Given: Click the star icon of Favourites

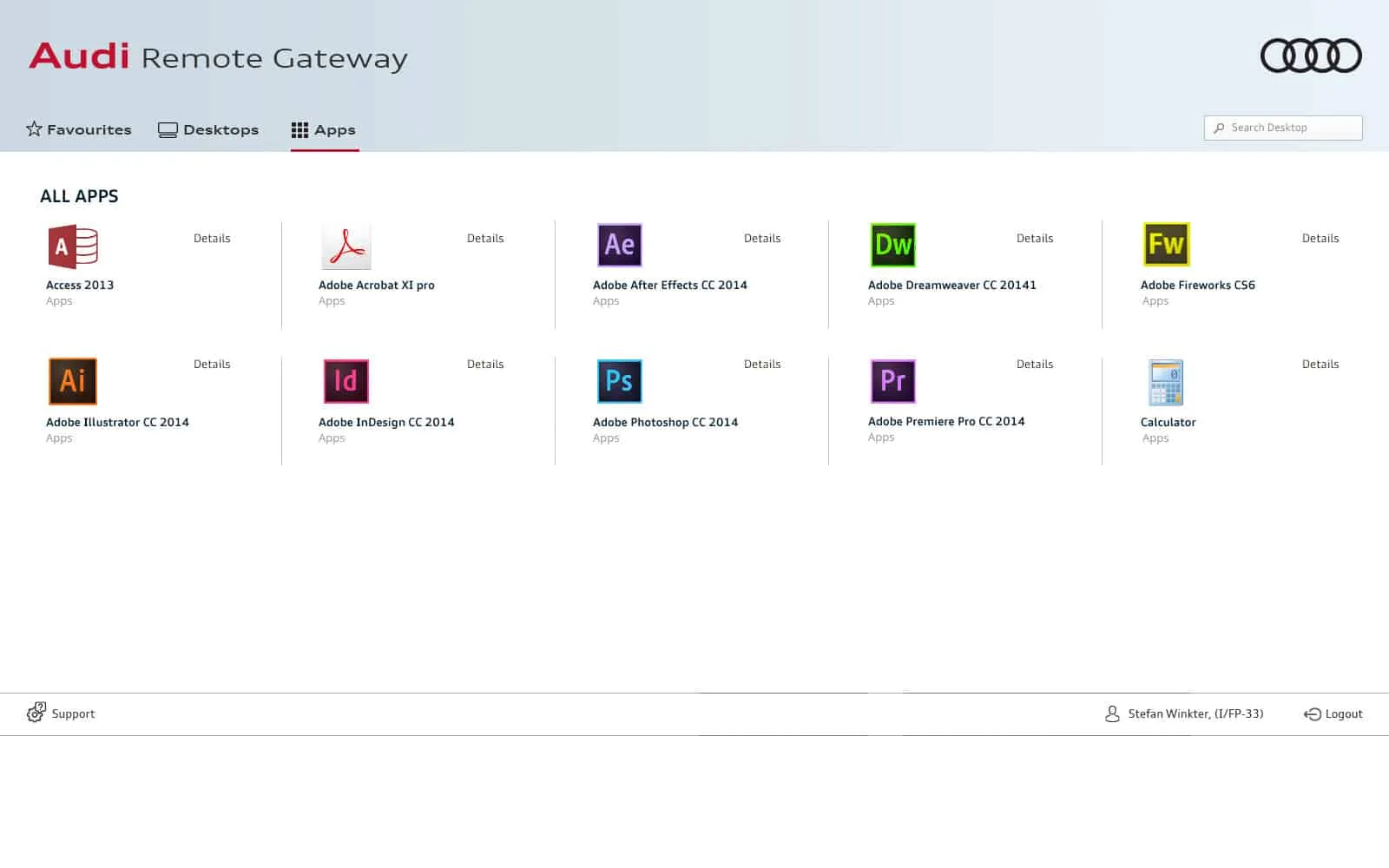Looking at the screenshot, I should (34, 128).
